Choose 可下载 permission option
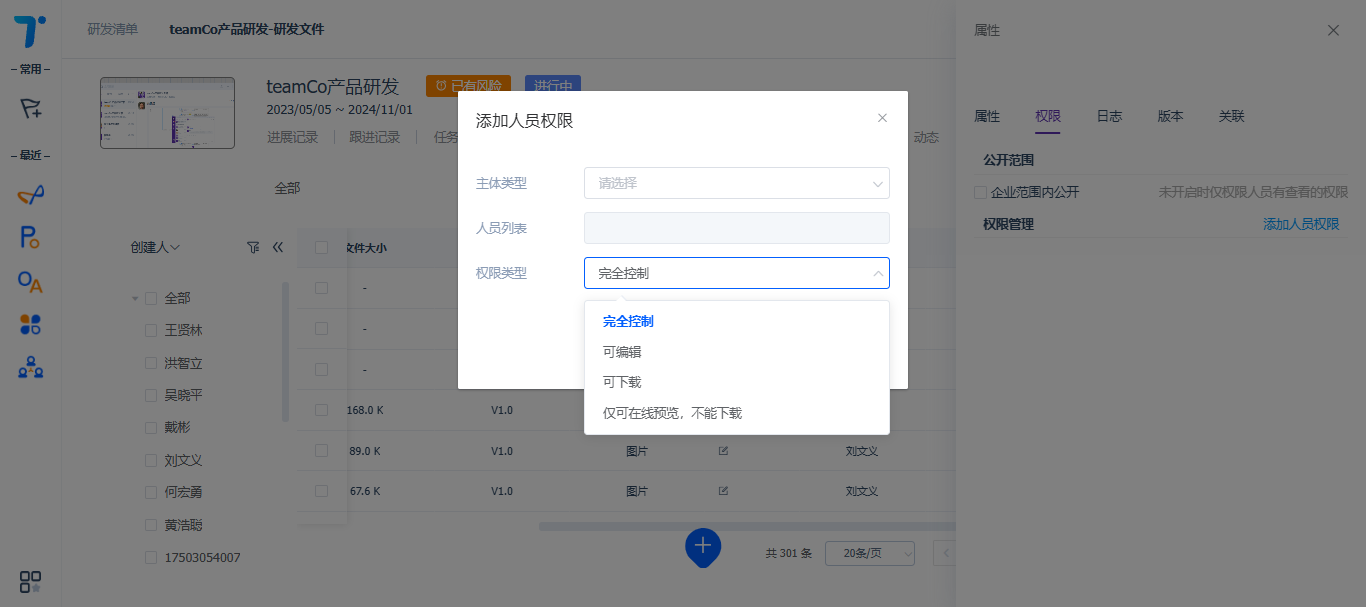This screenshot has height=607, width=1366. [x=737, y=382]
